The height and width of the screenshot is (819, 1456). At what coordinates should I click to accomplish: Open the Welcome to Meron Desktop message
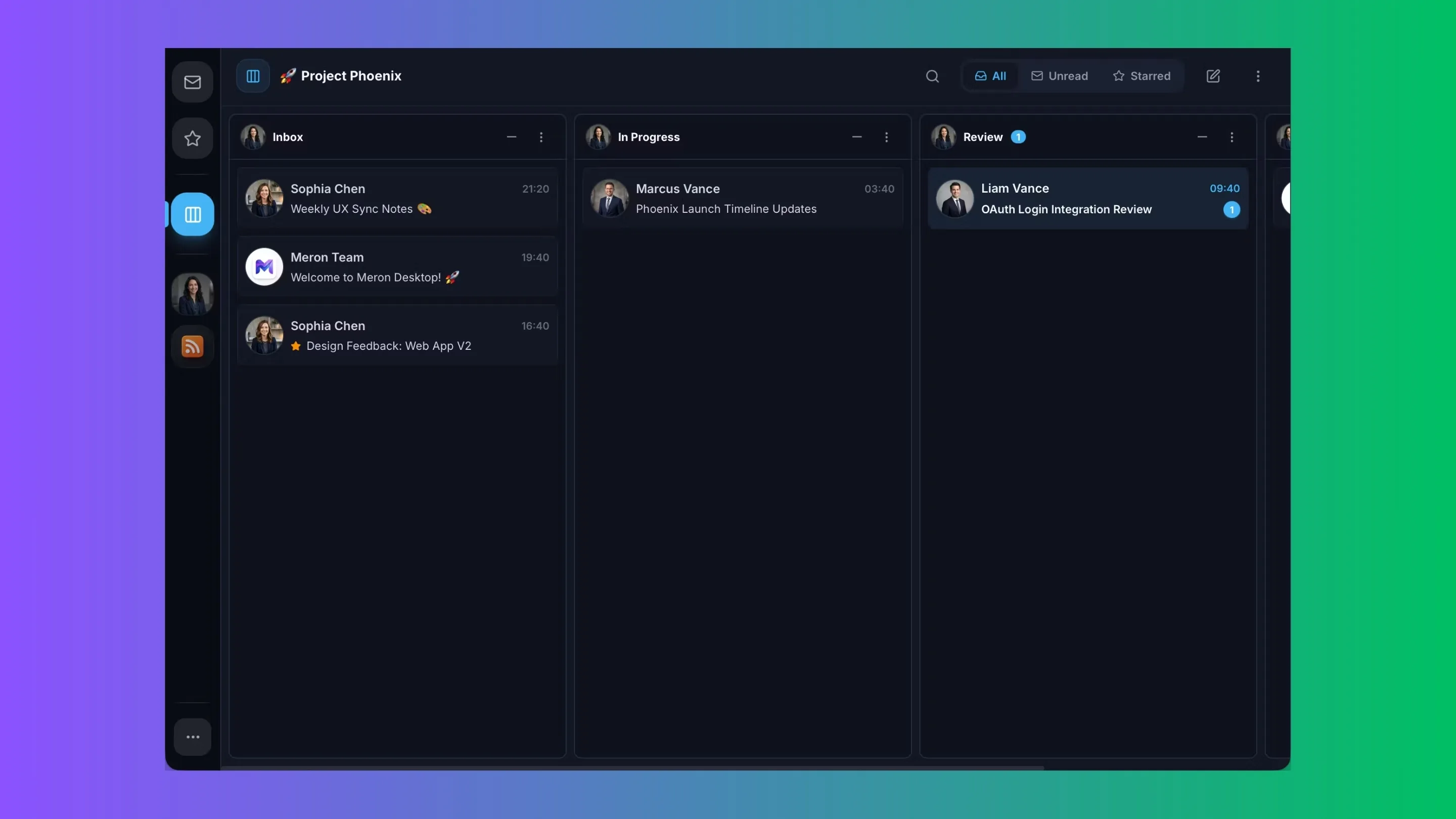point(397,267)
